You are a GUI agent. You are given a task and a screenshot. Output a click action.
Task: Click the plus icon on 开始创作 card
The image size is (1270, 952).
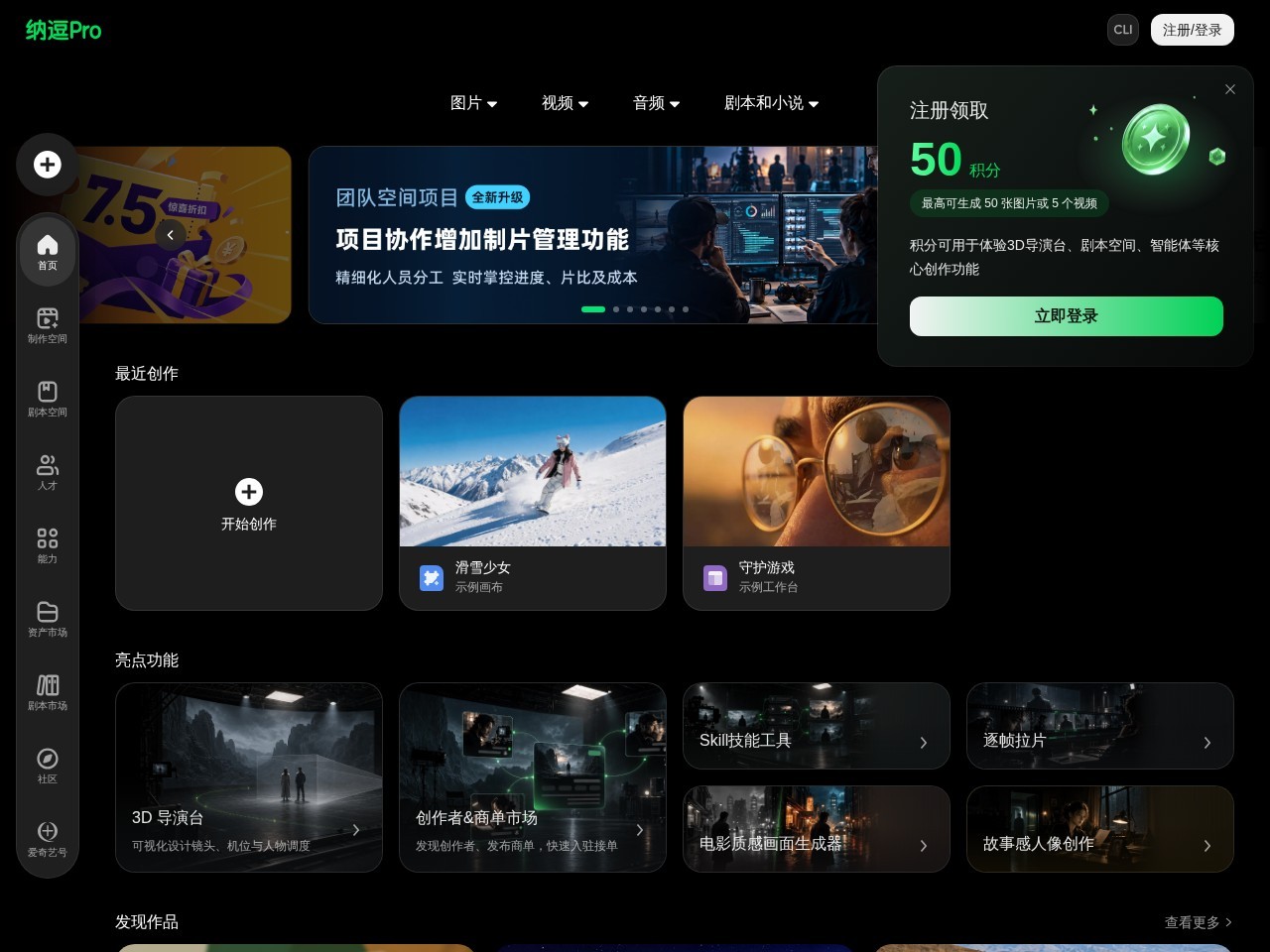click(249, 492)
